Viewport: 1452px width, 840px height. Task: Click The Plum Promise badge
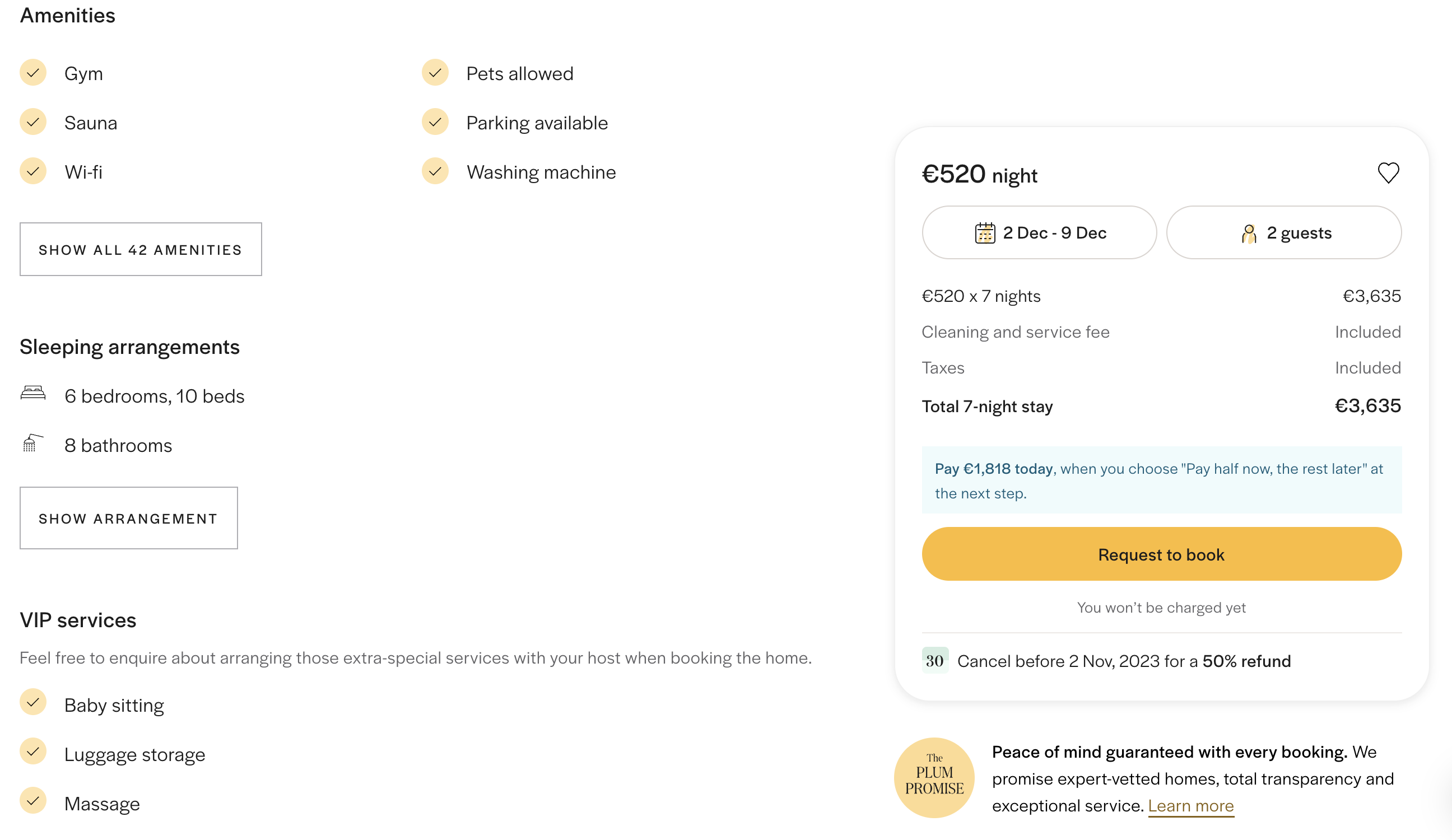tap(934, 777)
